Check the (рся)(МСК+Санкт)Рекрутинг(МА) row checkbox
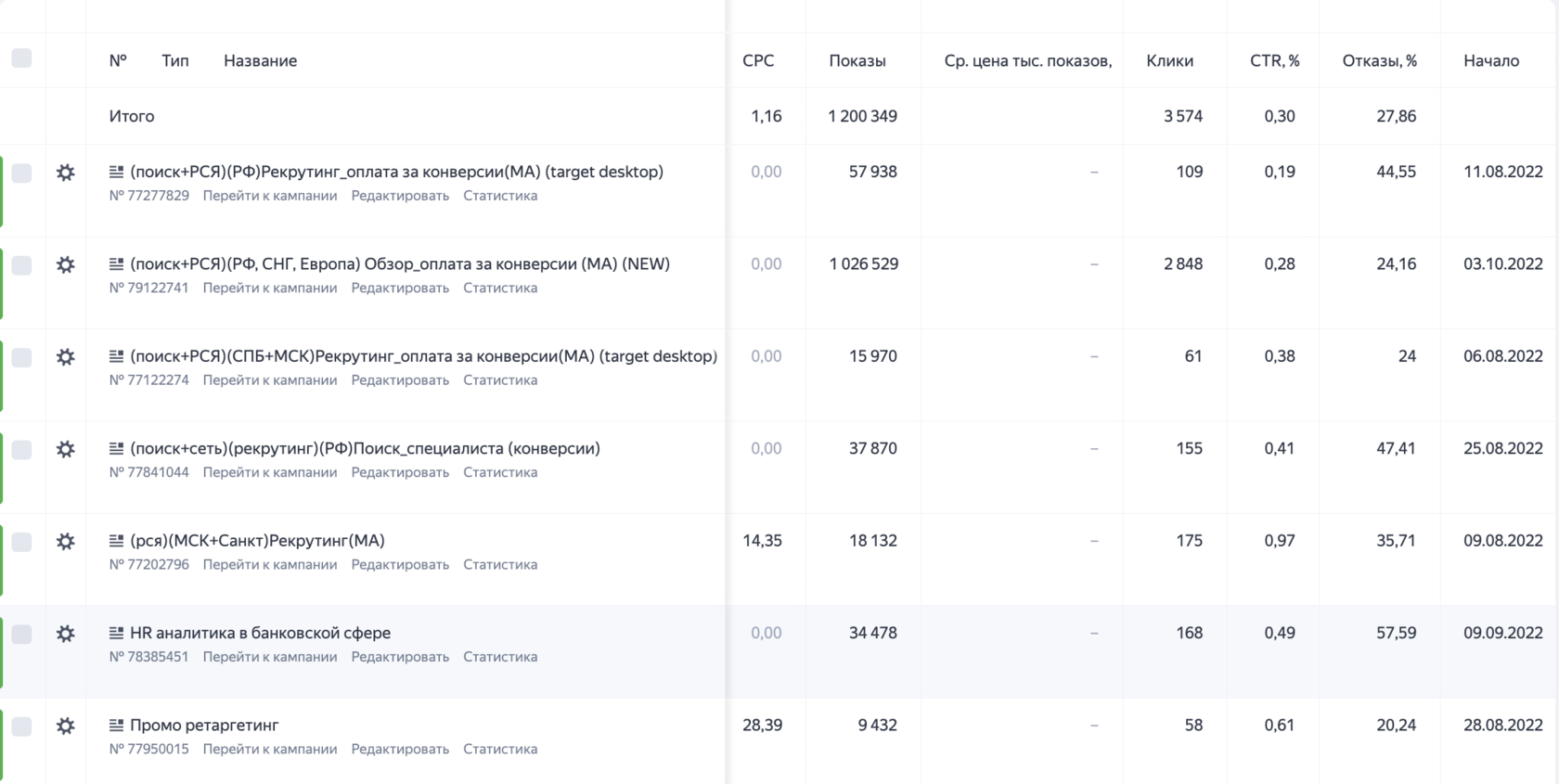This screenshot has width=1559, height=784. [21, 541]
